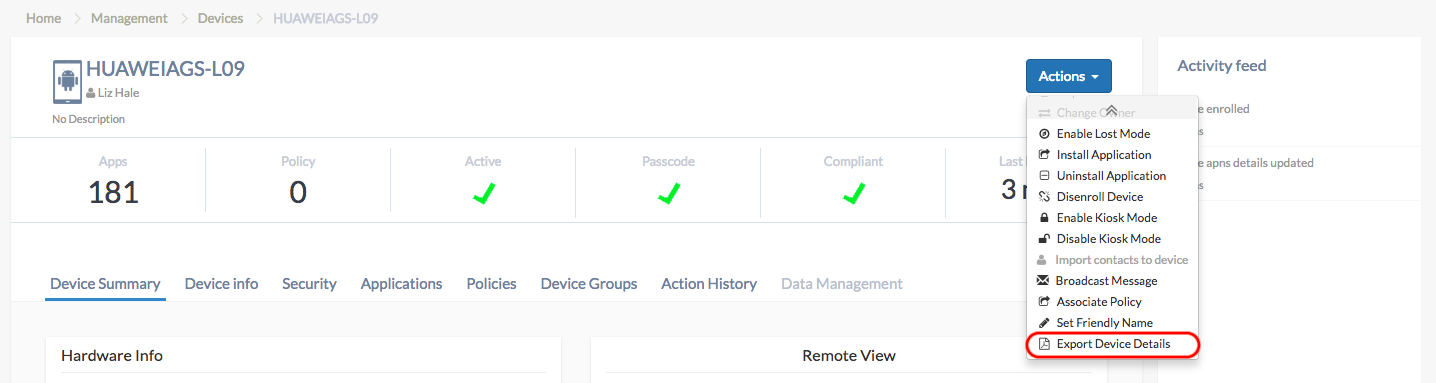Click the Disable Kiosk Mode unlock icon

(x=1045, y=239)
